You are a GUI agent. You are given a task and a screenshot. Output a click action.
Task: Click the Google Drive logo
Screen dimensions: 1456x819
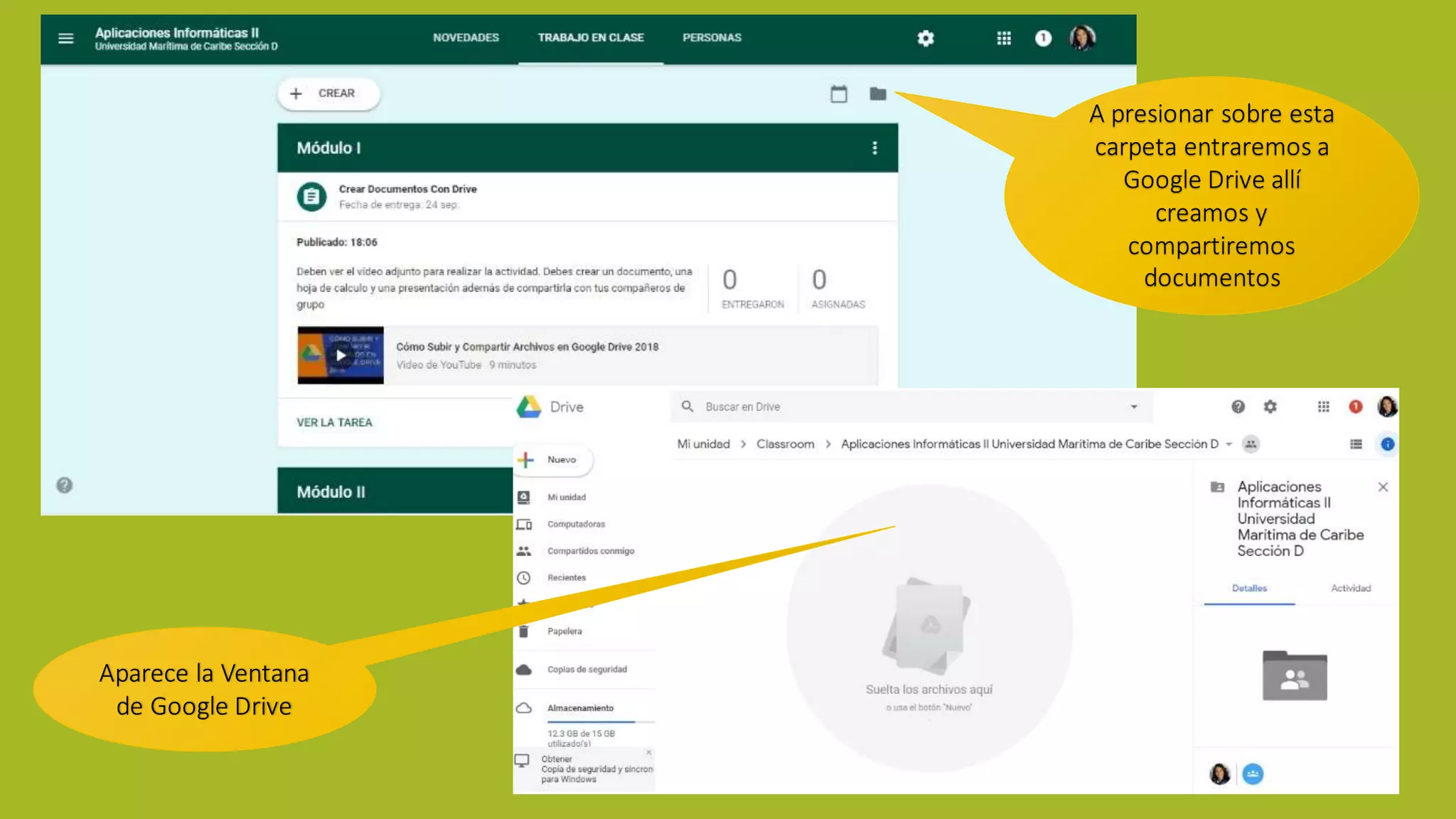529,407
